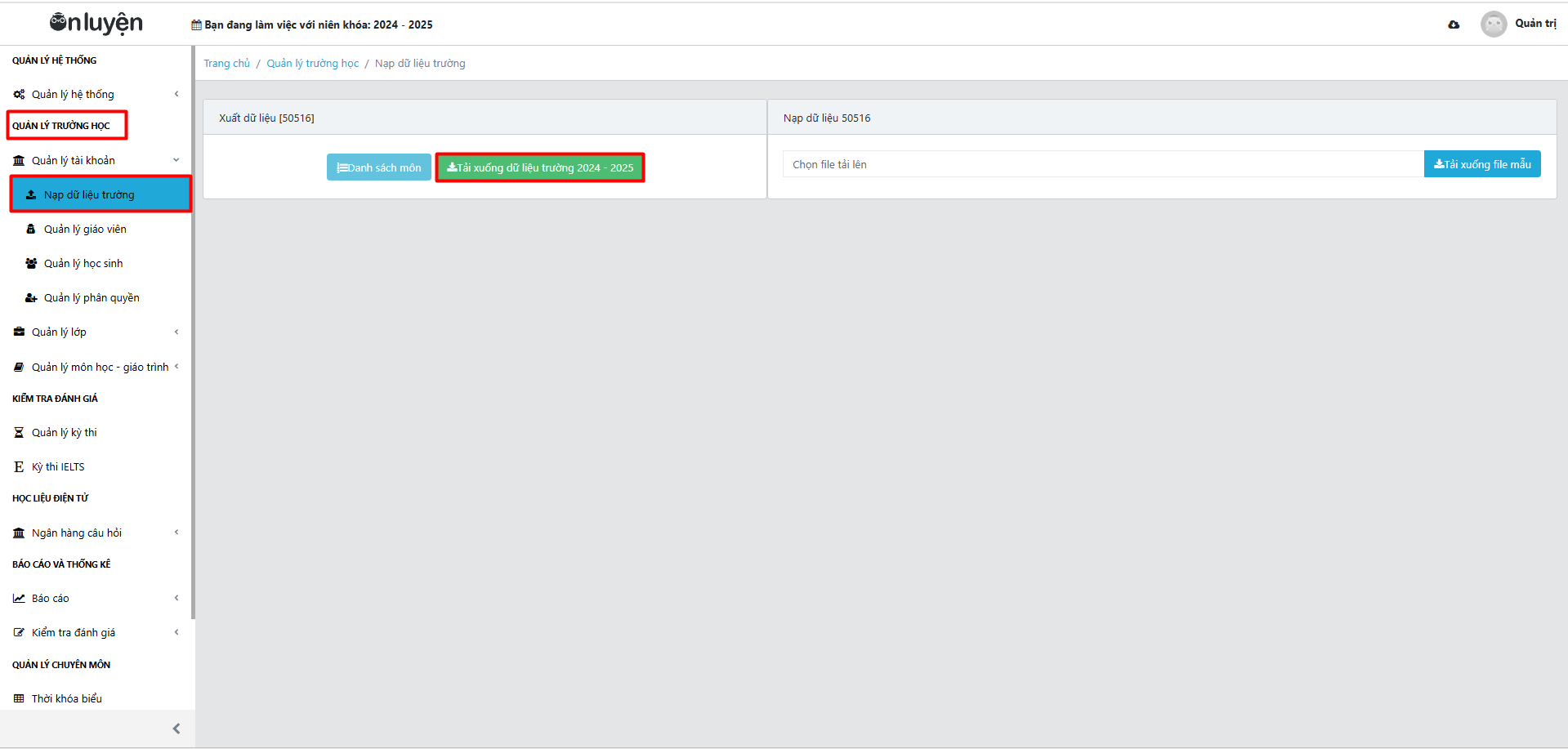
Task: Collapse the left sidebar with bottom chevron
Action: click(x=176, y=729)
